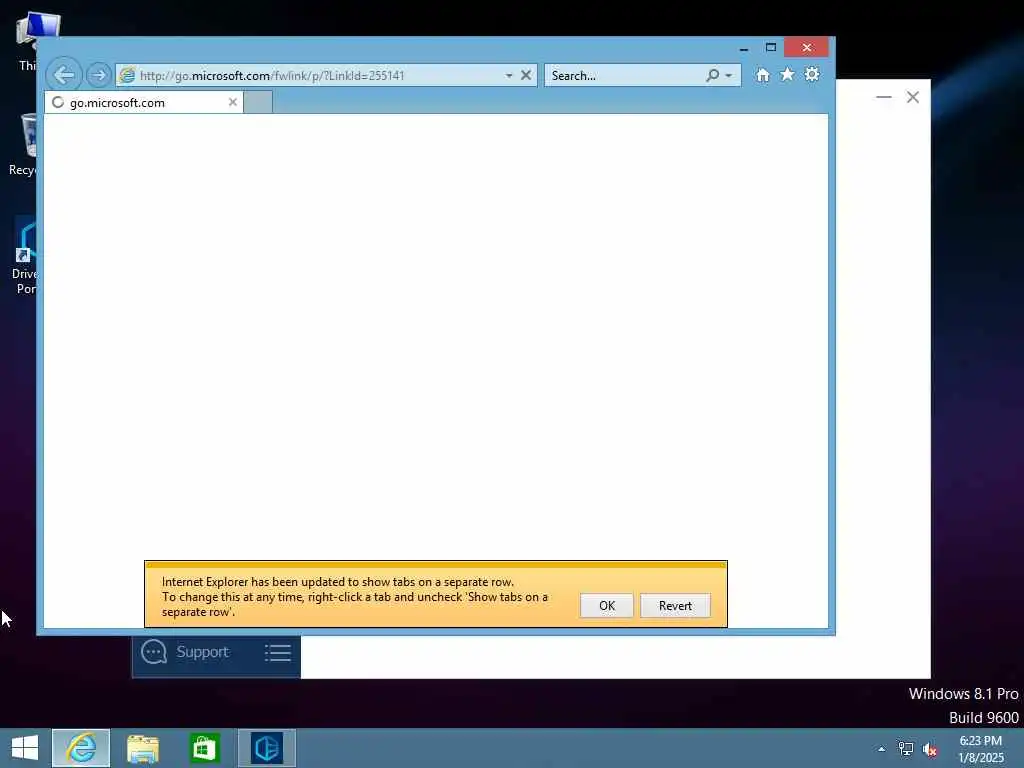Click the site icon in the address bar
The height and width of the screenshot is (768, 1024).
click(127, 75)
